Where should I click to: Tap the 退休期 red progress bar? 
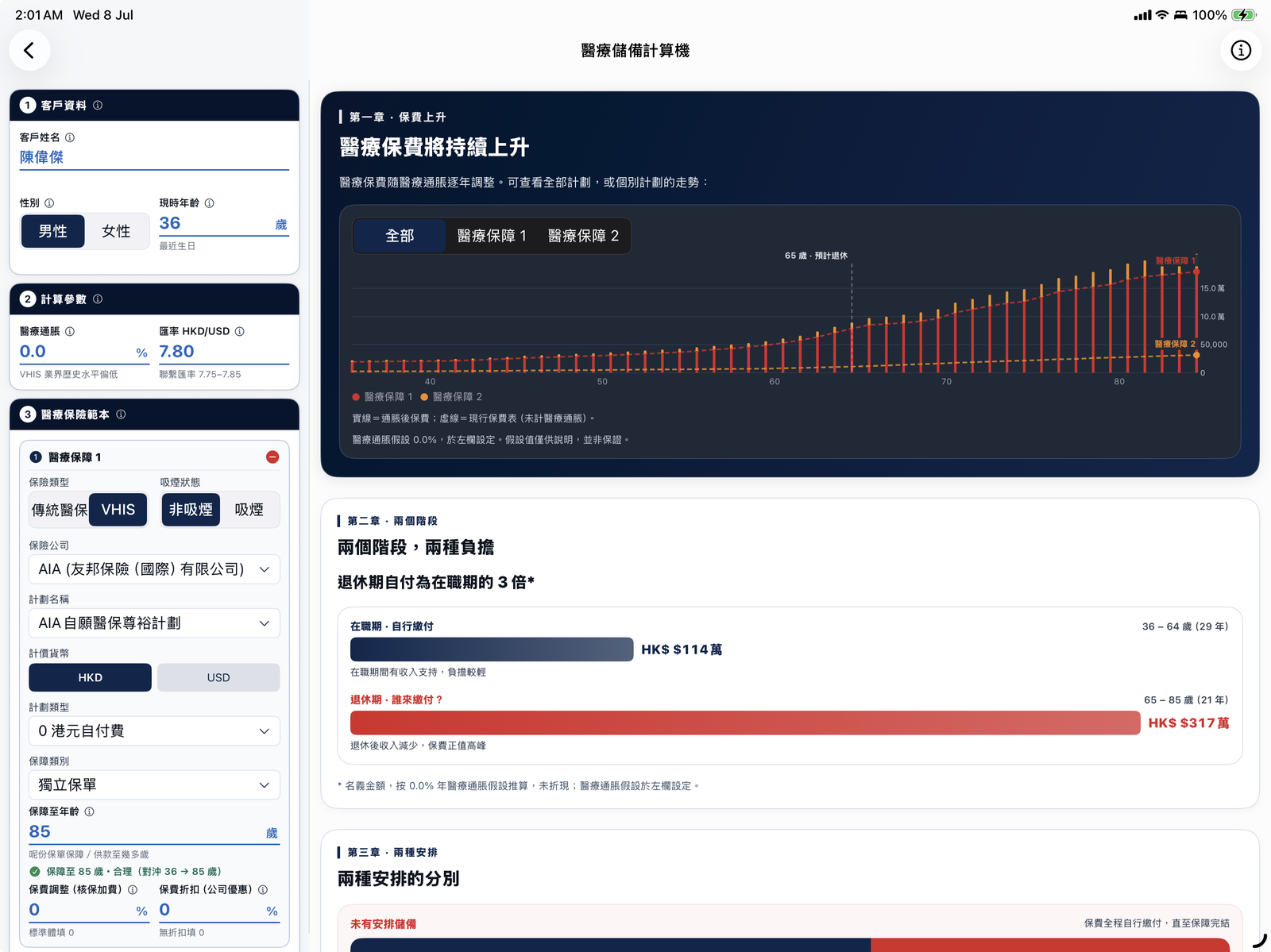pos(745,723)
